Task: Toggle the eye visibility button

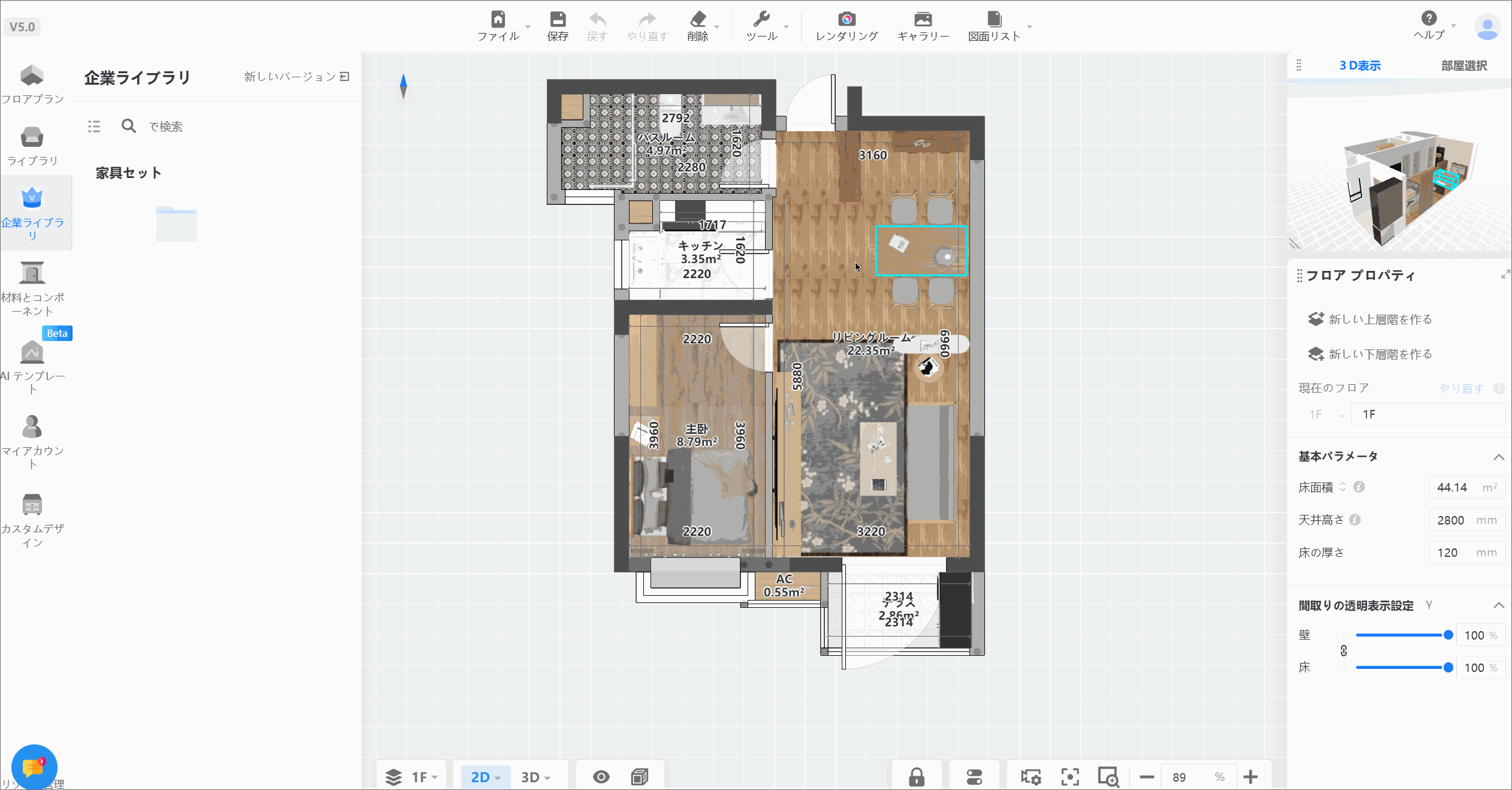Action: (x=601, y=777)
